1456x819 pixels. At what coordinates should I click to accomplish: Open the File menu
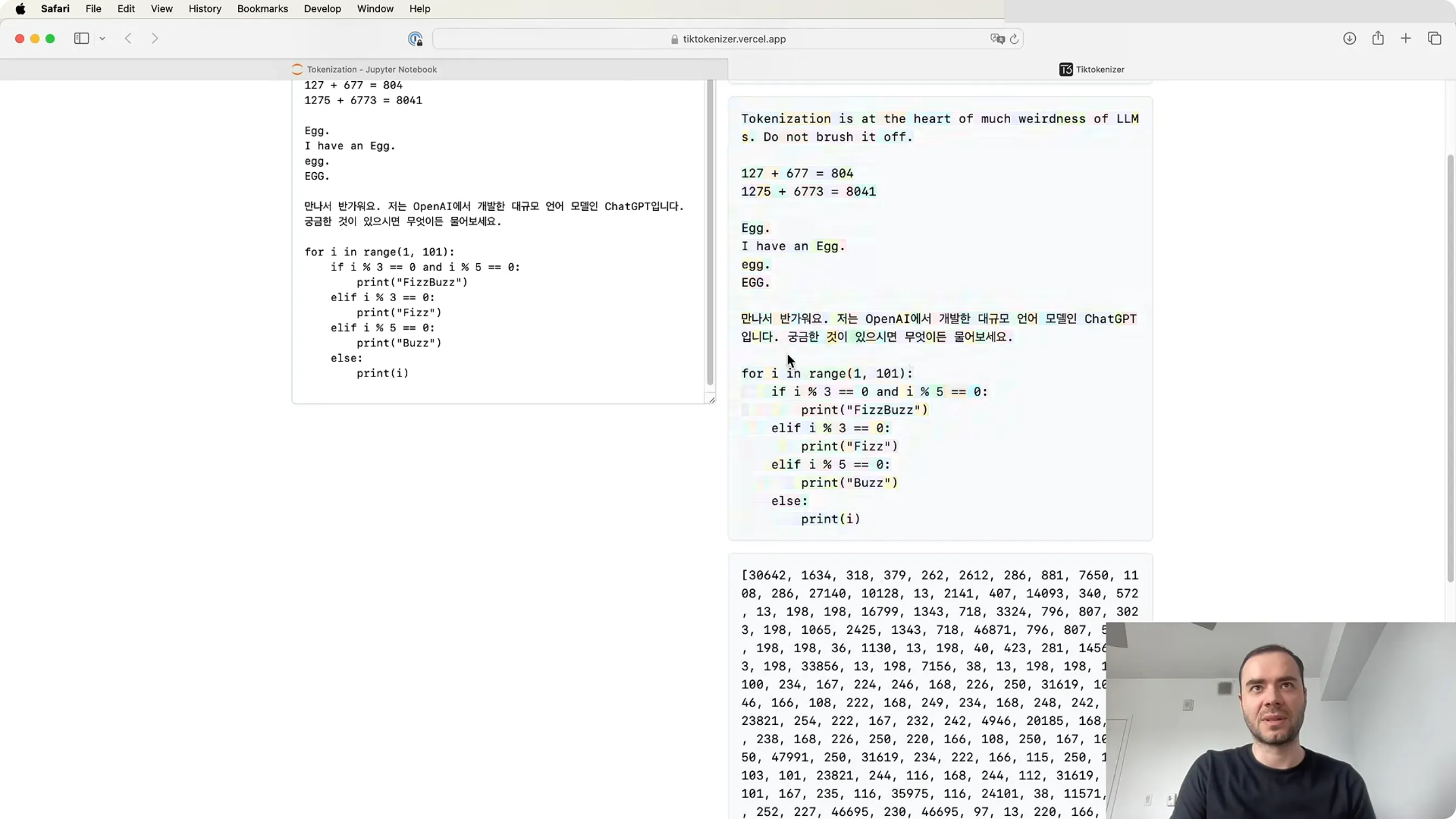[93, 9]
